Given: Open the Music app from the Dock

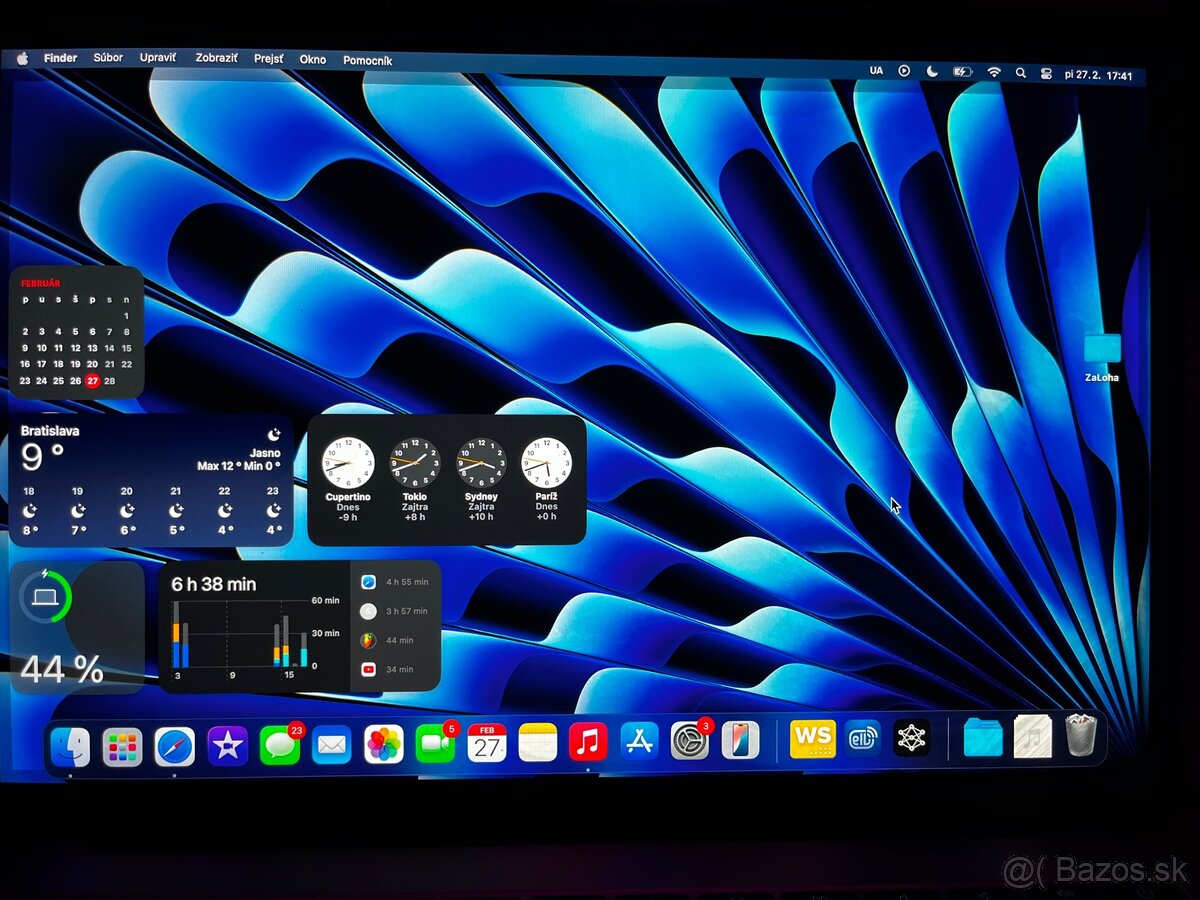Looking at the screenshot, I should pos(588,743).
